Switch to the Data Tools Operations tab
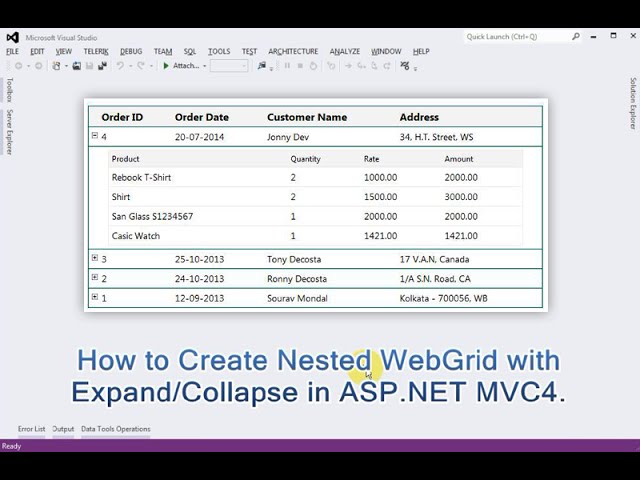 116,429
